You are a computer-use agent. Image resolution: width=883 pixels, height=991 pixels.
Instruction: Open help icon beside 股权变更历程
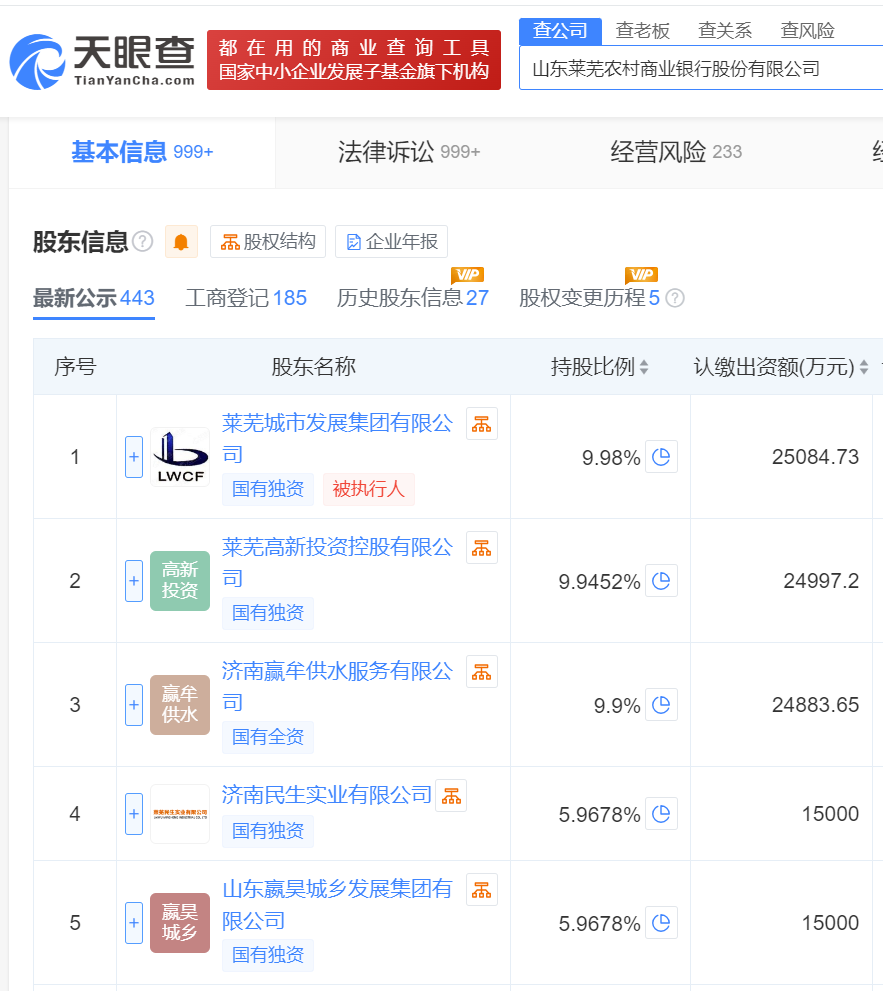point(675,298)
